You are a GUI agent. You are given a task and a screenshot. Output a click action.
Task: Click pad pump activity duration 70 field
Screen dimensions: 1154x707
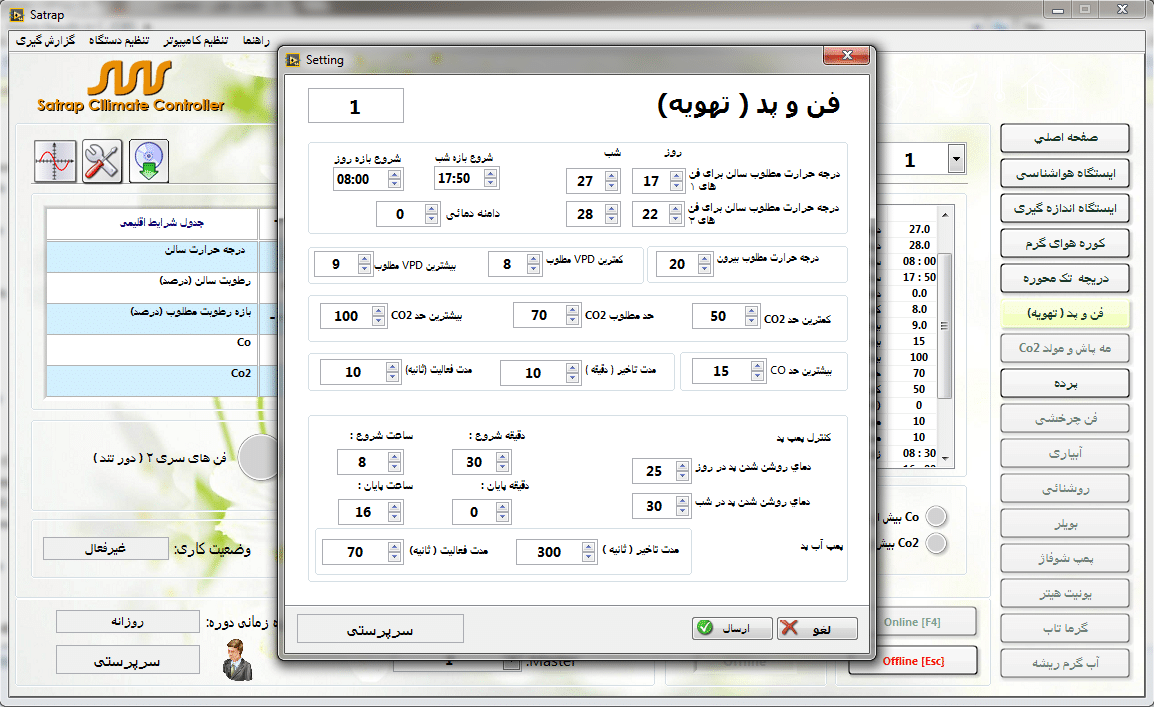355,552
